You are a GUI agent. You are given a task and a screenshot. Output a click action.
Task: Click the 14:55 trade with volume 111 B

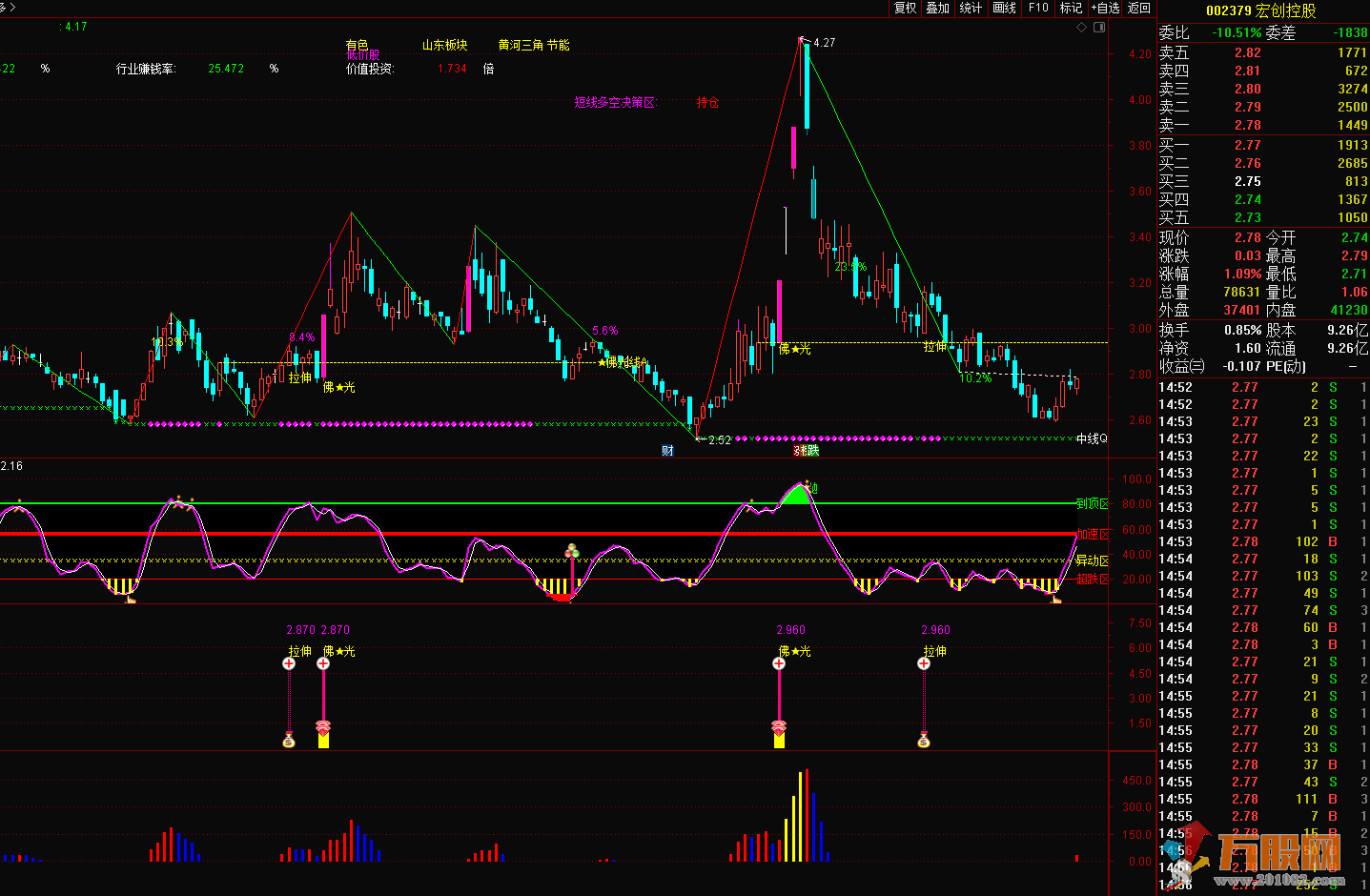[1263, 799]
